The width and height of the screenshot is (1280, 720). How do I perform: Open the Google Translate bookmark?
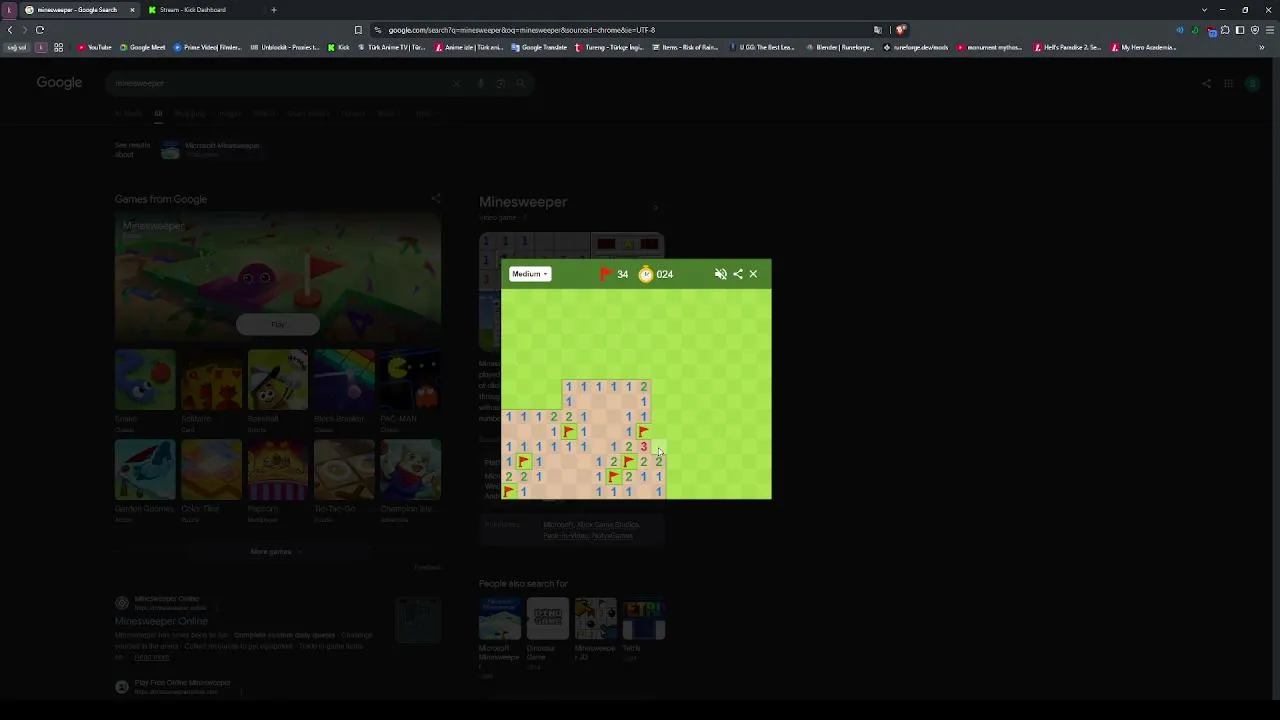(x=539, y=47)
